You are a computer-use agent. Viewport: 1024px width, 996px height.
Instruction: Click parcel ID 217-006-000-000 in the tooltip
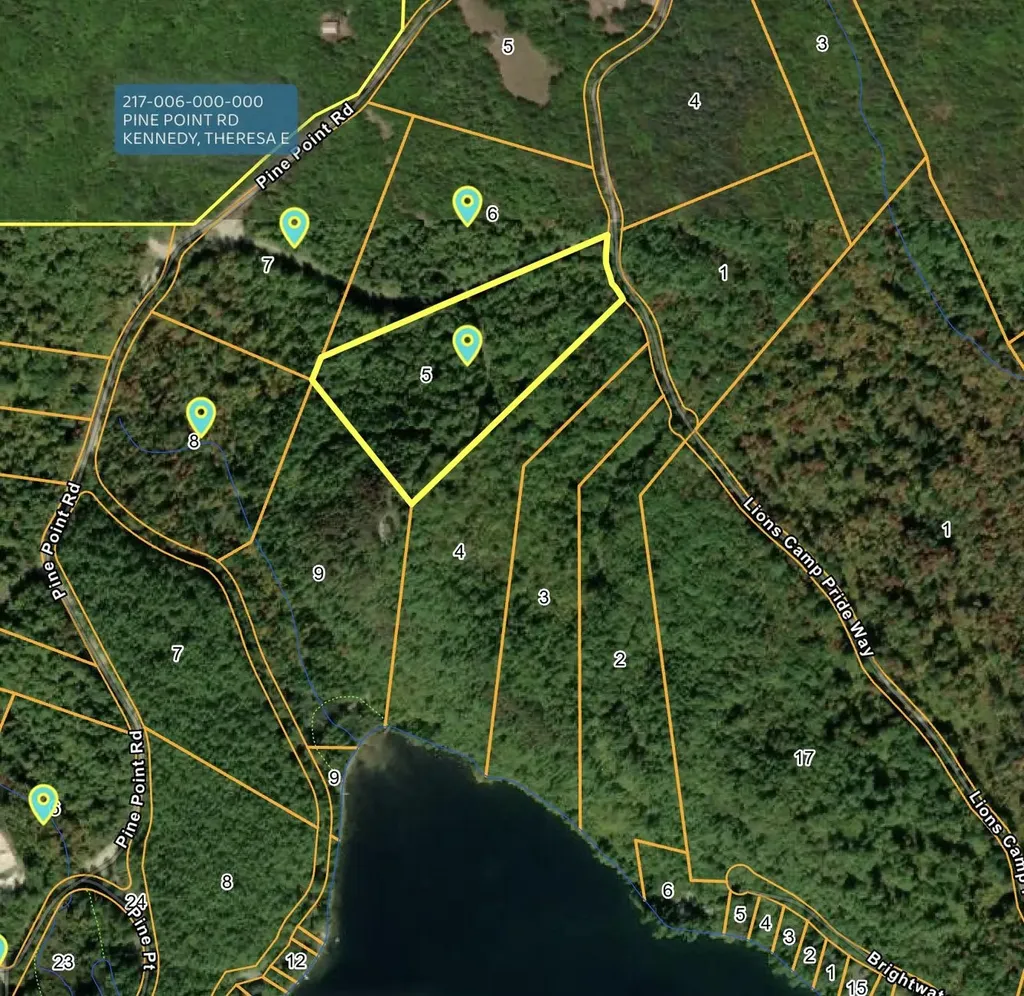tap(193, 101)
